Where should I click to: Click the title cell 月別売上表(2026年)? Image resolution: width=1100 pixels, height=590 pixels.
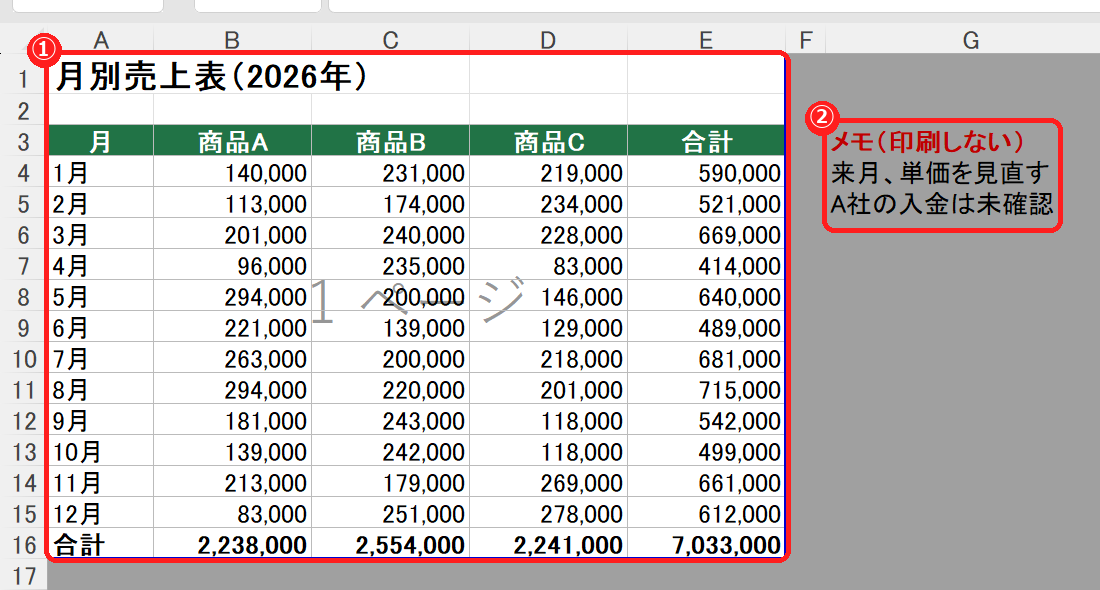(x=210, y=76)
